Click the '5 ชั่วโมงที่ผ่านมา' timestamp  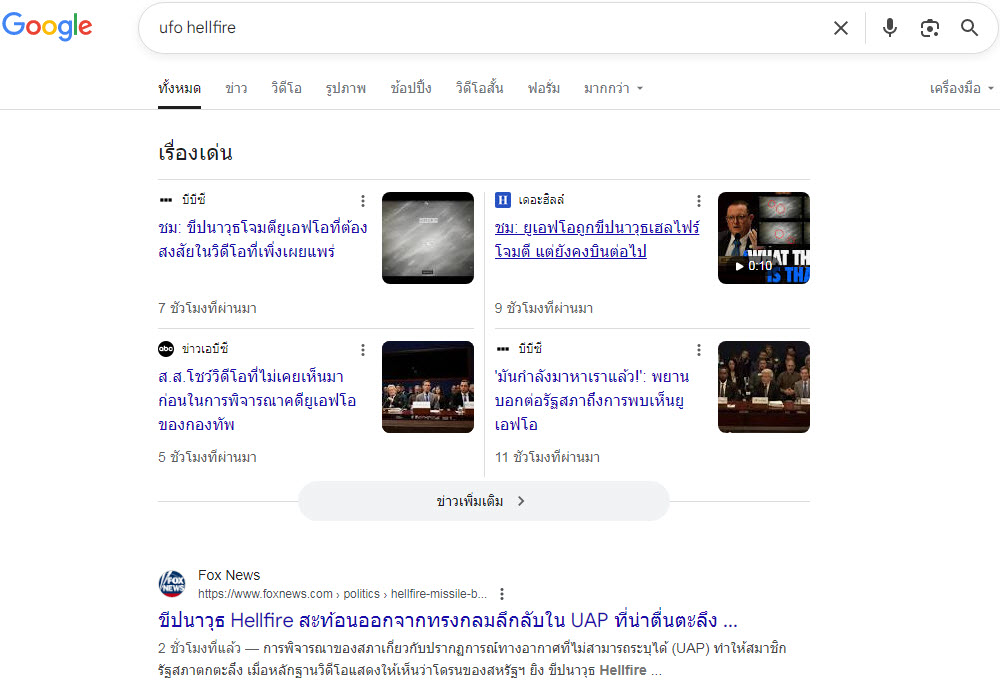coord(207,457)
